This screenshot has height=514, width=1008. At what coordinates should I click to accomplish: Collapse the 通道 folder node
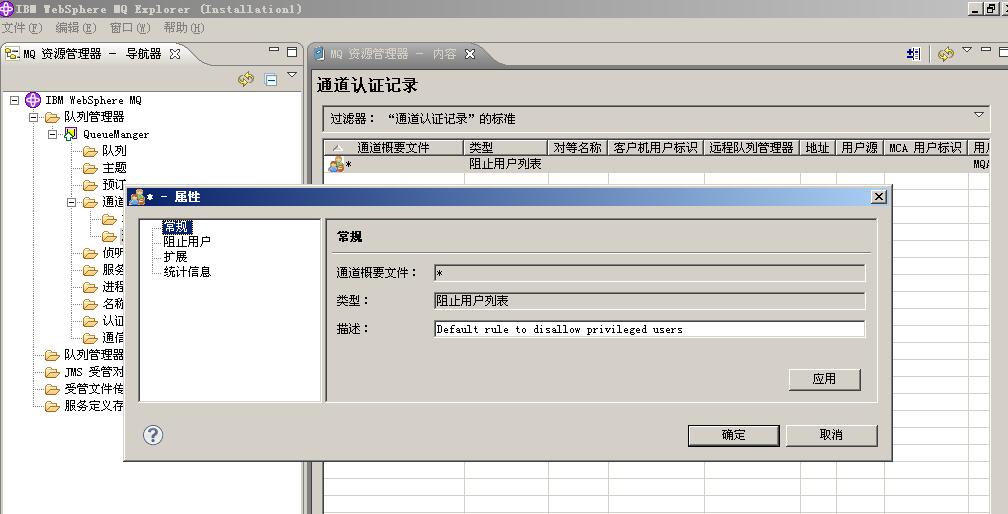coord(72,202)
